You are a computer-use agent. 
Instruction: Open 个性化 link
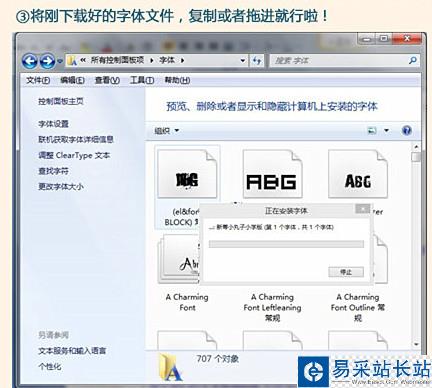50,367
